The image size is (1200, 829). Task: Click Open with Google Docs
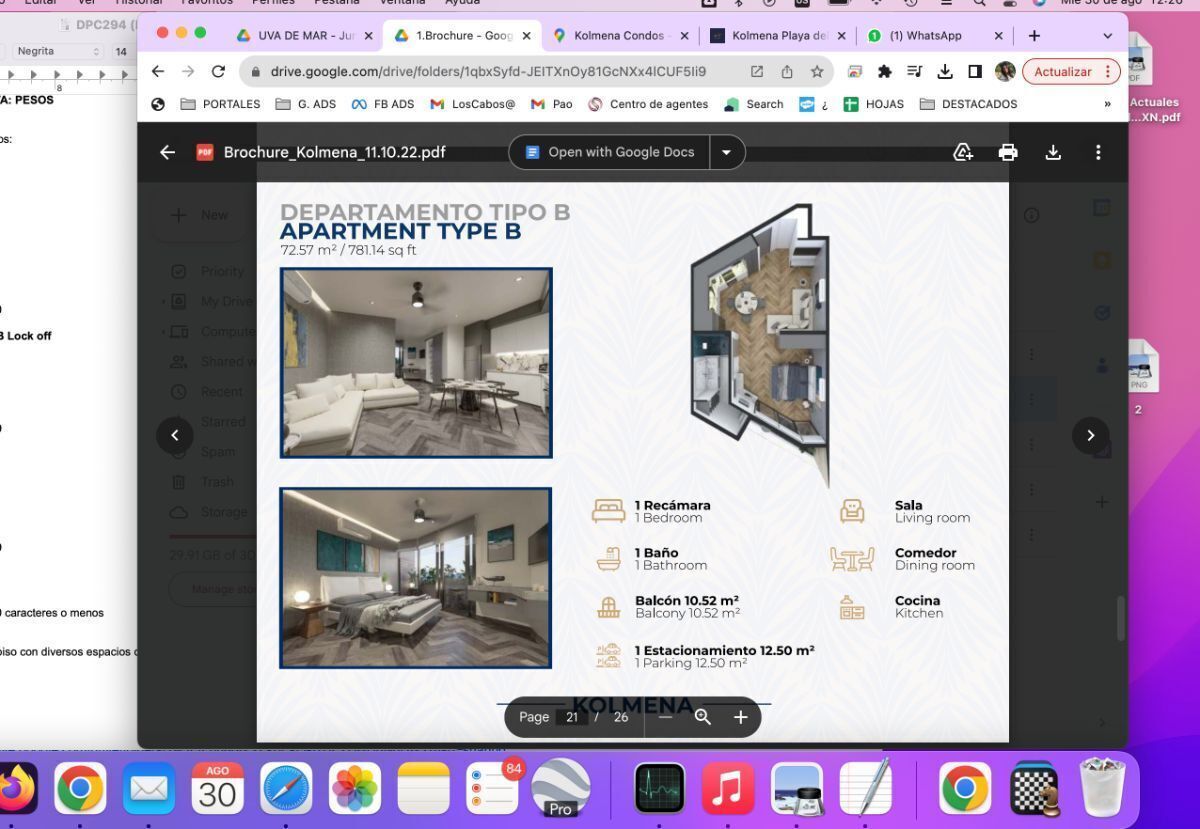pos(610,152)
